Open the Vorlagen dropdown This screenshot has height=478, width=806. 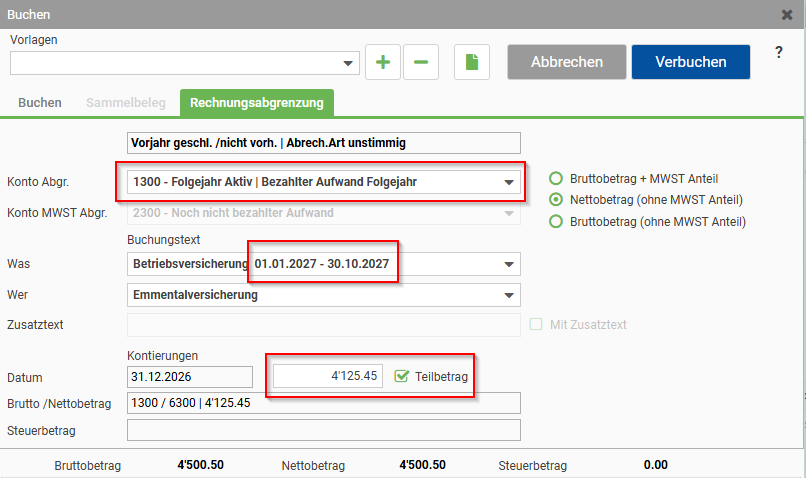coord(348,63)
